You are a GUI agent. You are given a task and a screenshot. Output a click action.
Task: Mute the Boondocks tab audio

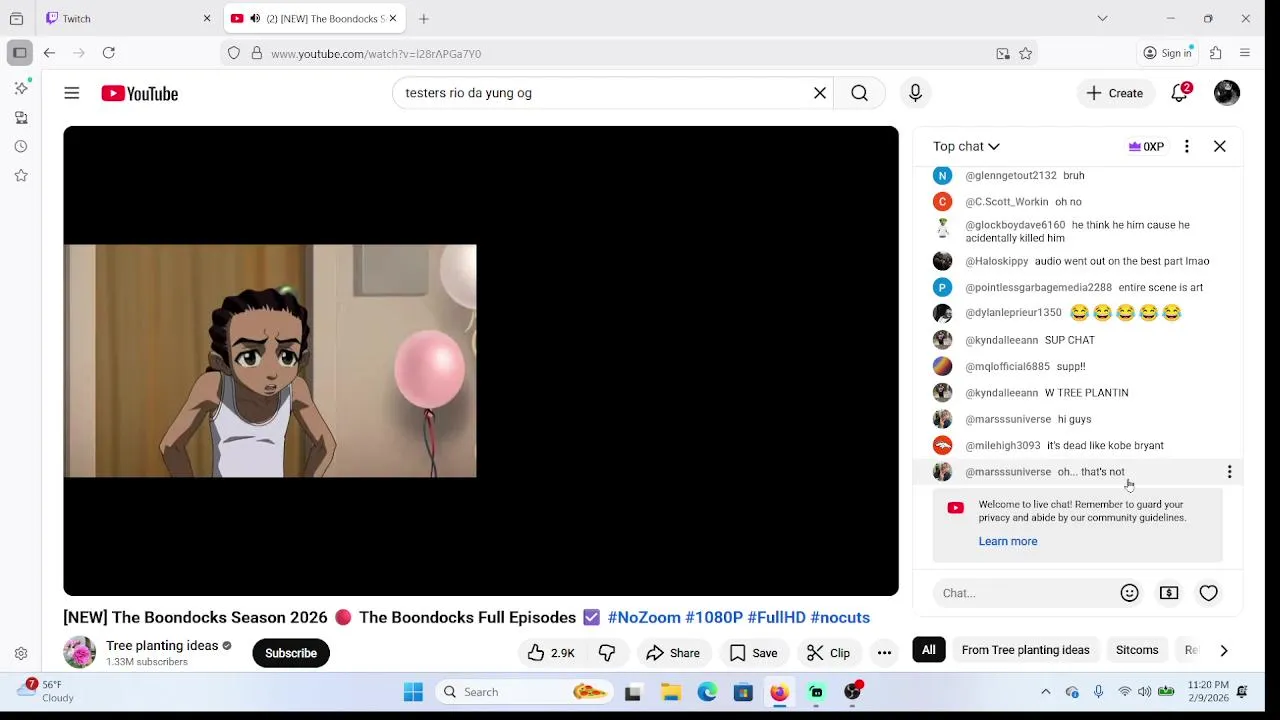point(255,18)
